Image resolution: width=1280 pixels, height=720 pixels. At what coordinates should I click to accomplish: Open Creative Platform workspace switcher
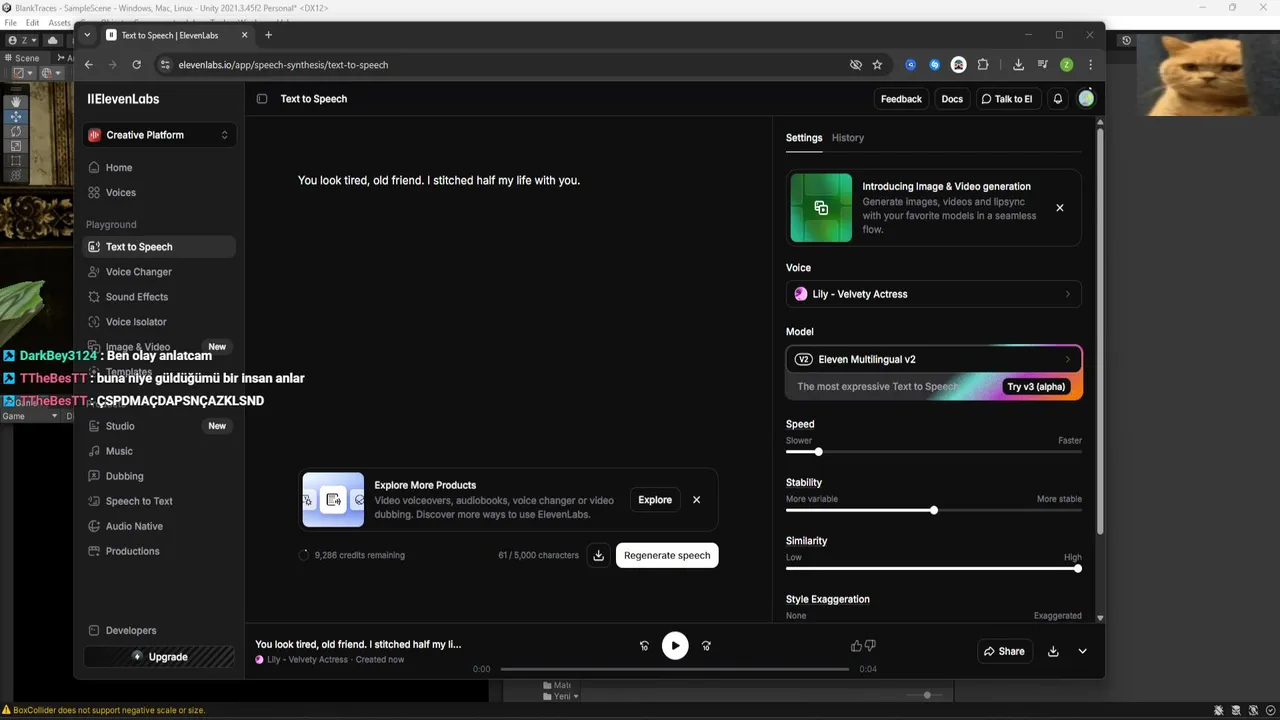pyautogui.click(x=160, y=135)
